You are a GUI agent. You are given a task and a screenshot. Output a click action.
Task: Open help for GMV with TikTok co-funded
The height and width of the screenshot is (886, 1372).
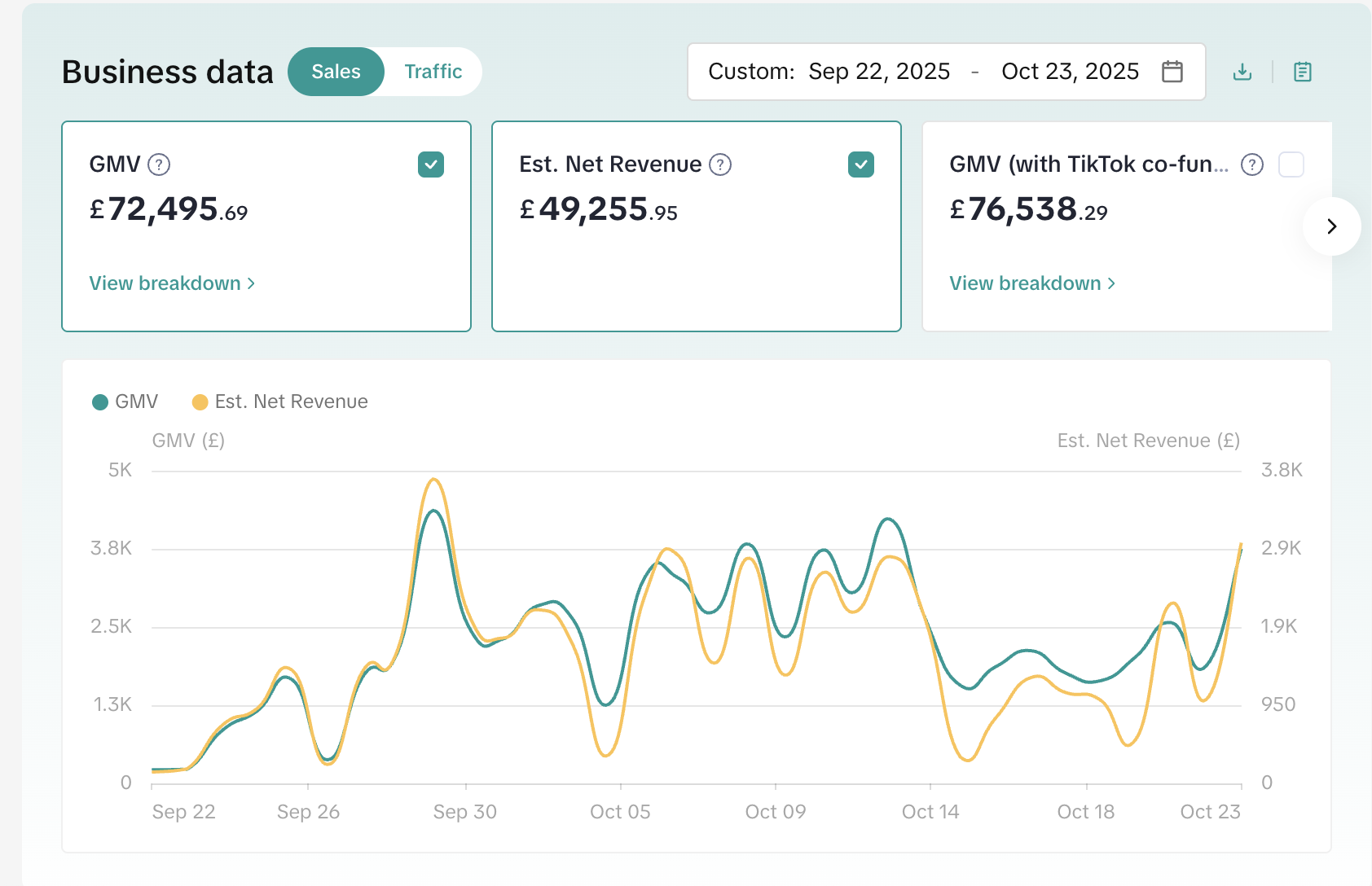[1252, 164]
